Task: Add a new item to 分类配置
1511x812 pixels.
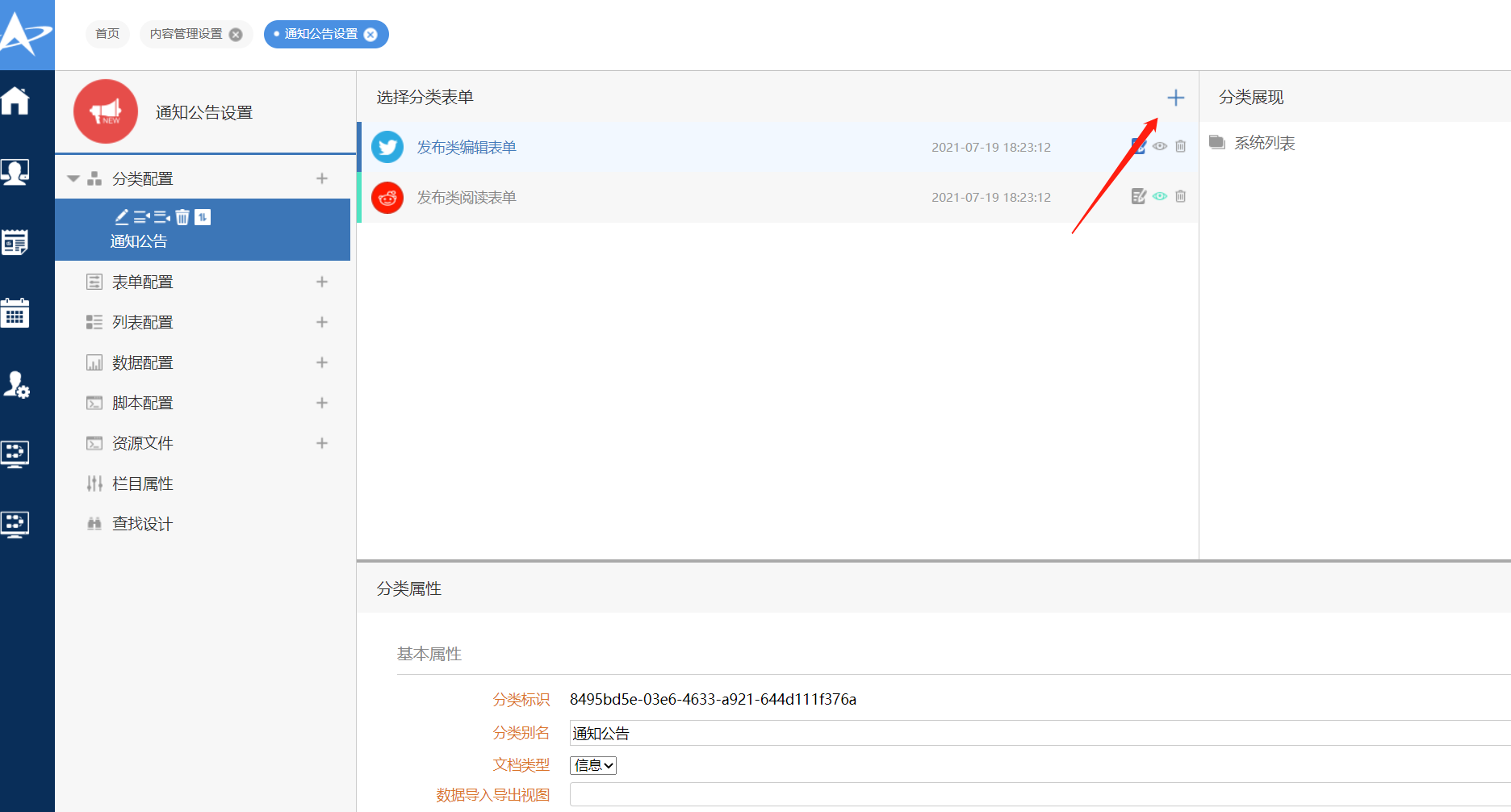Action: pyautogui.click(x=322, y=178)
